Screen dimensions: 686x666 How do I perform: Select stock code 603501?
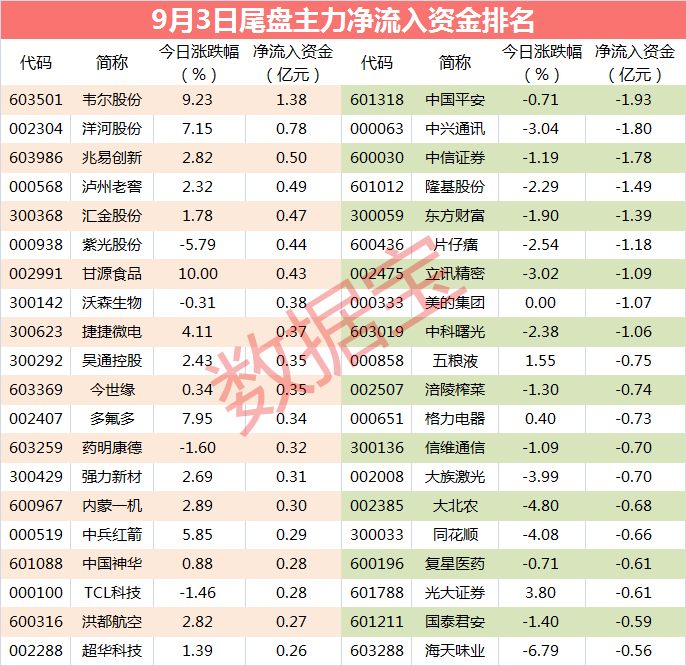pyautogui.click(x=36, y=100)
